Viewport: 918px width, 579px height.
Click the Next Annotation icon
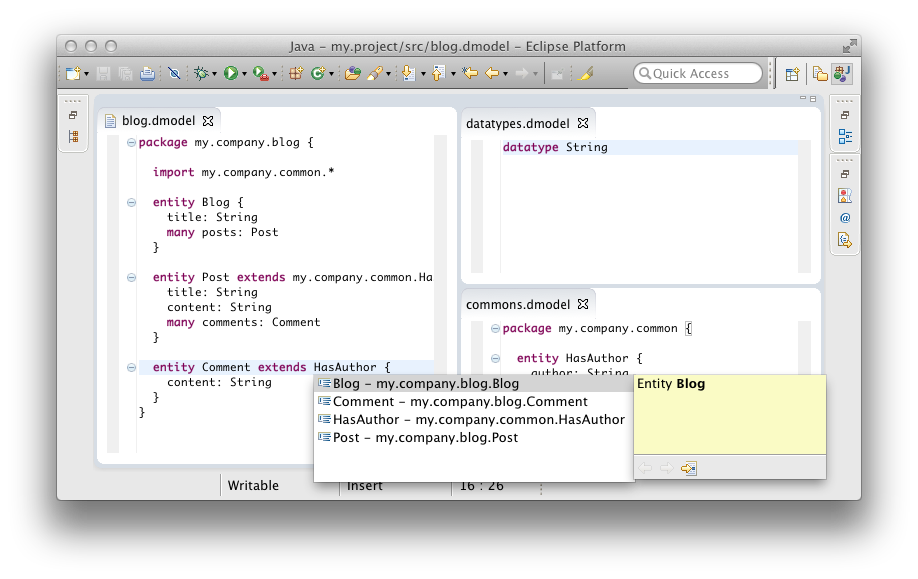(x=408, y=73)
